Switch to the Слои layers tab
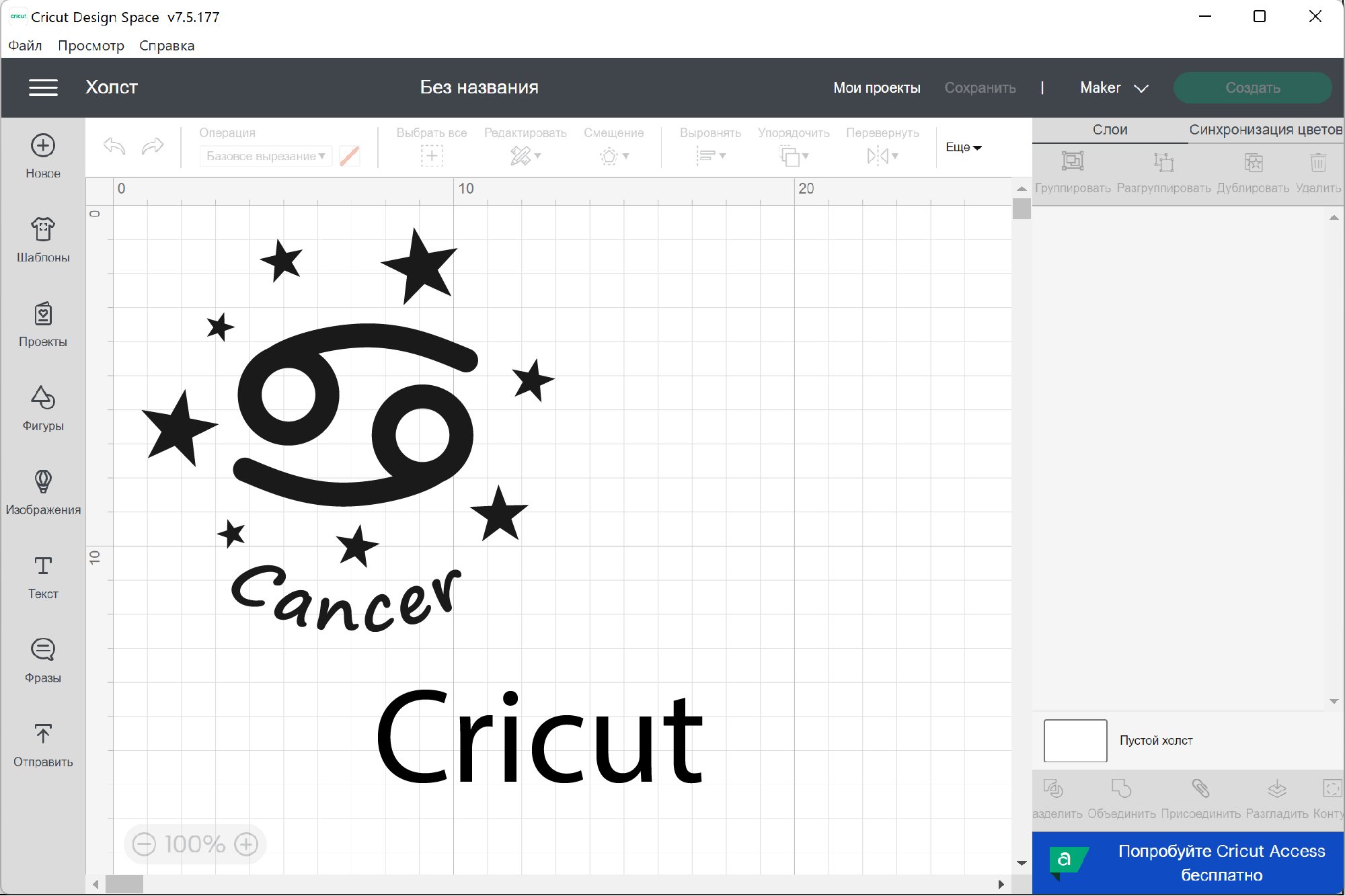Viewport: 1345px width, 896px height. pyautogui.click(x=1110, y=130)
